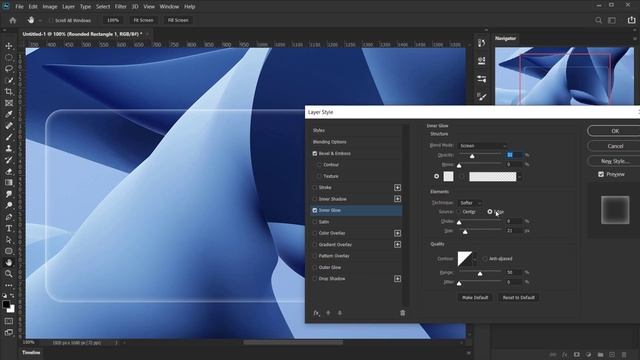Image resolution: width=640 pixels, height=360 pixels.
Task: Click the plus icon beside Drop Shadow
Action: tap(397, 279)
